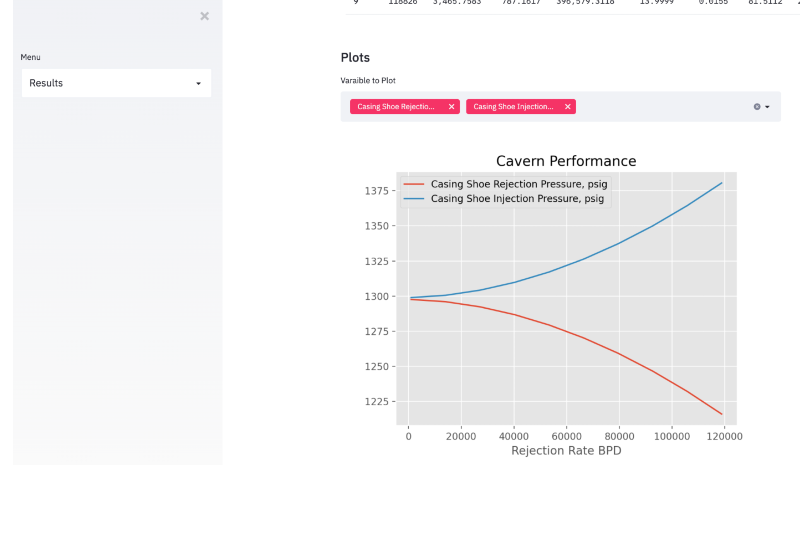
Task: Click the Casing Shoe Injection Pressure legend text
Action: click(516, 199)
